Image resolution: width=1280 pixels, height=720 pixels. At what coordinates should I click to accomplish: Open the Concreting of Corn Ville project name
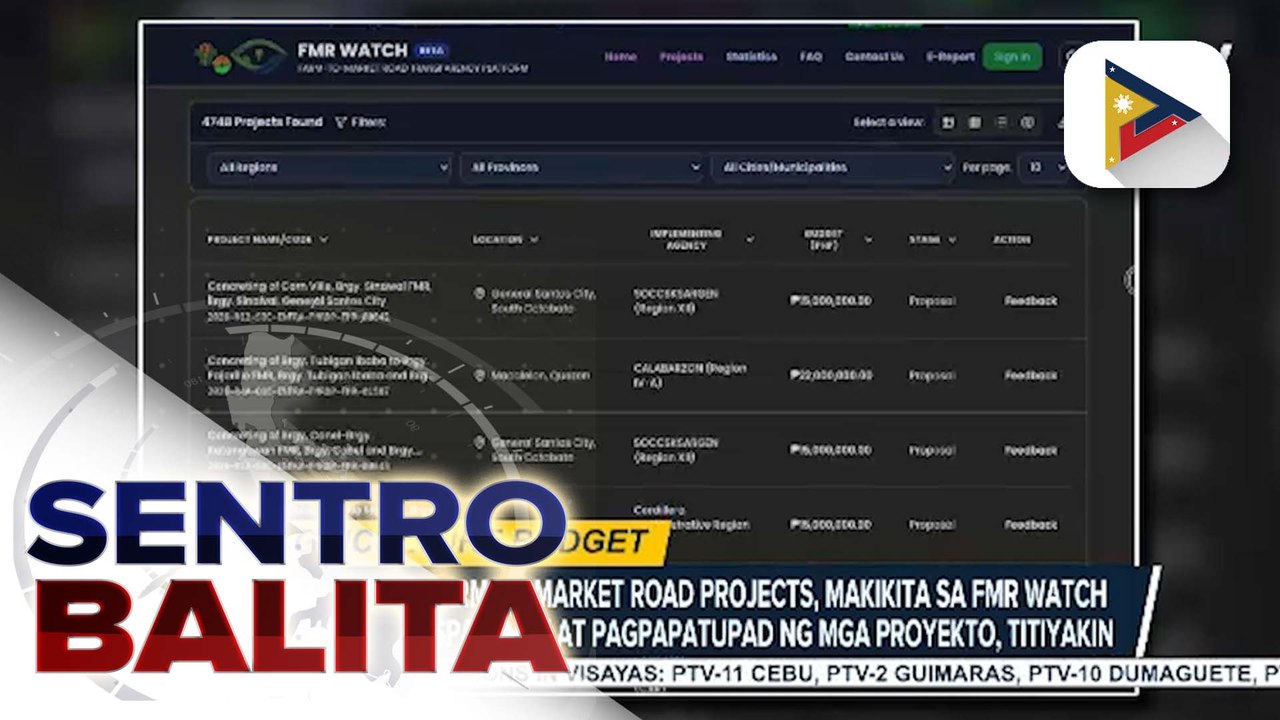319,293
